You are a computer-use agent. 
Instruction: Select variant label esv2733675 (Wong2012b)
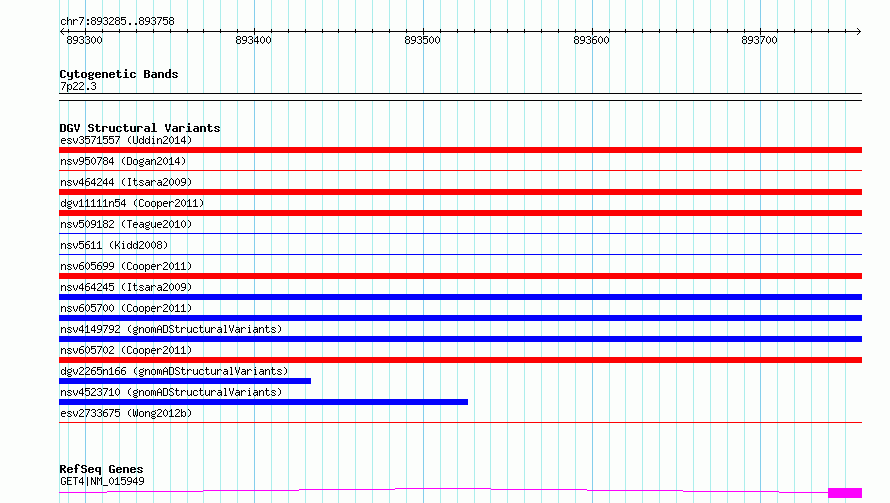tap(126, 413)
